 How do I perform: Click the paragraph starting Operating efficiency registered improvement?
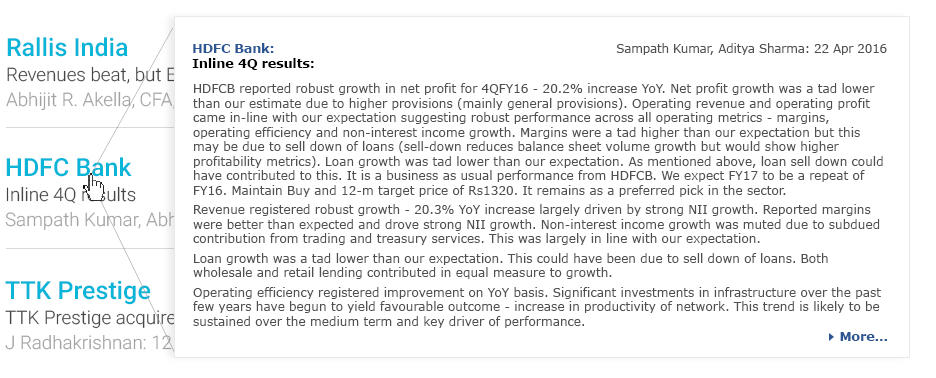[537, 308]
